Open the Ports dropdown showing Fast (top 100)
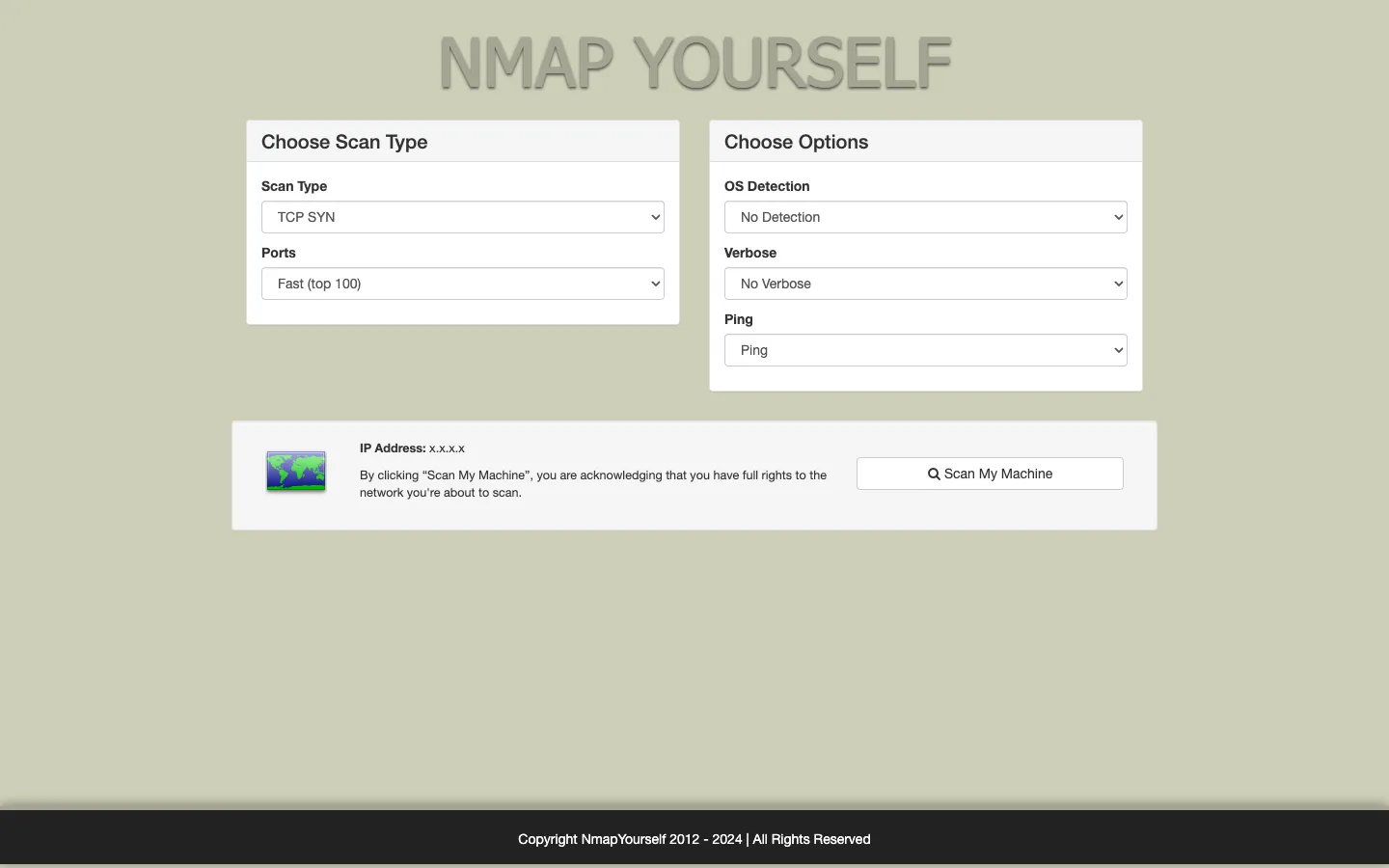The image size is (1389, 868). (x=463, y=284)
